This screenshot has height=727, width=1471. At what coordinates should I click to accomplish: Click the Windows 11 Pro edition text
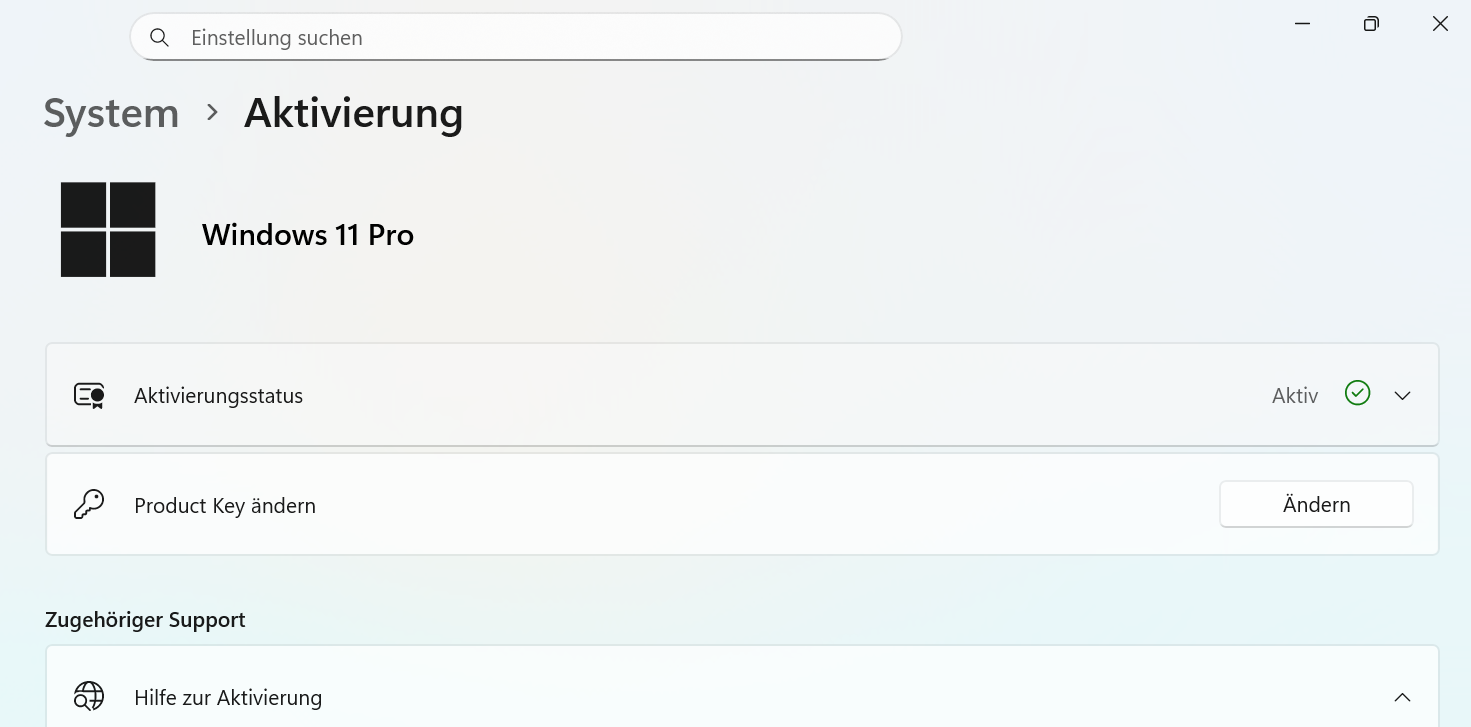point(308,235)
